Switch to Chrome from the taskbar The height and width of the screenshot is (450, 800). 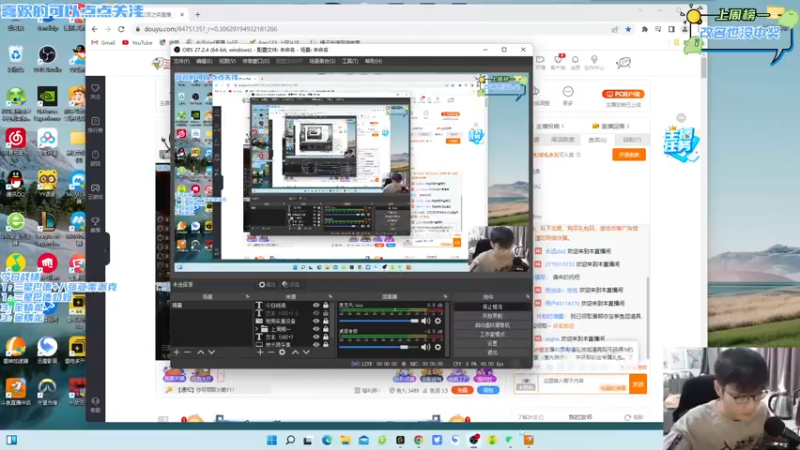click(x=418, y=440)
